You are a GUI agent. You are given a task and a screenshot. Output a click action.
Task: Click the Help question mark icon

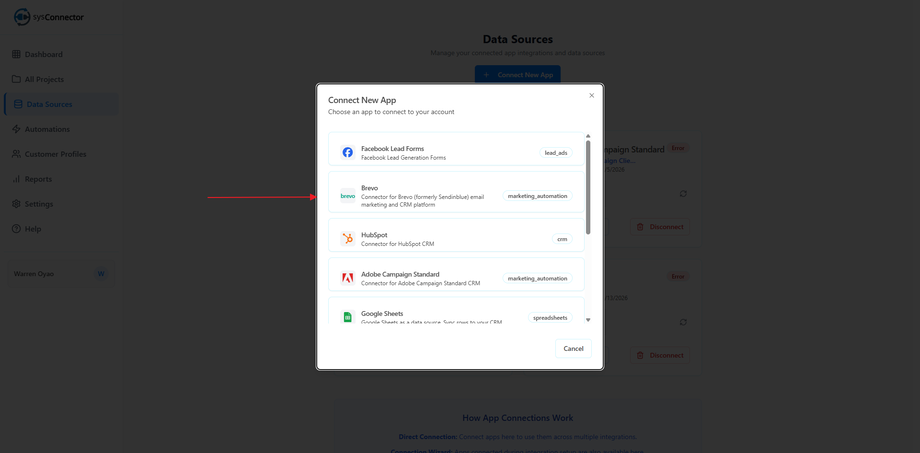(16, 229)
